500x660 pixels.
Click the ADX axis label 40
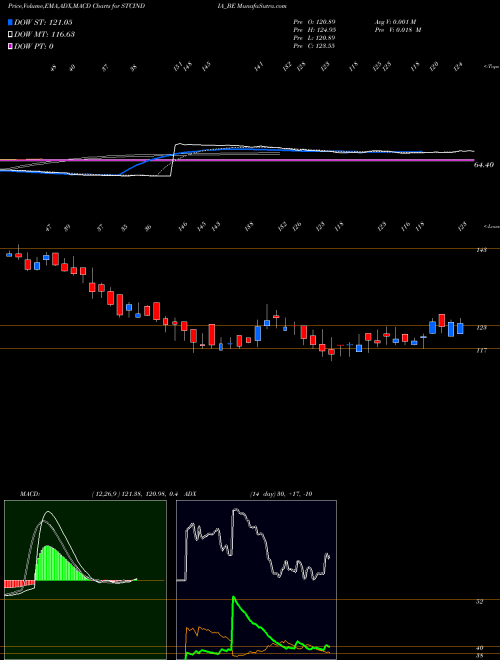click(479, 648)
